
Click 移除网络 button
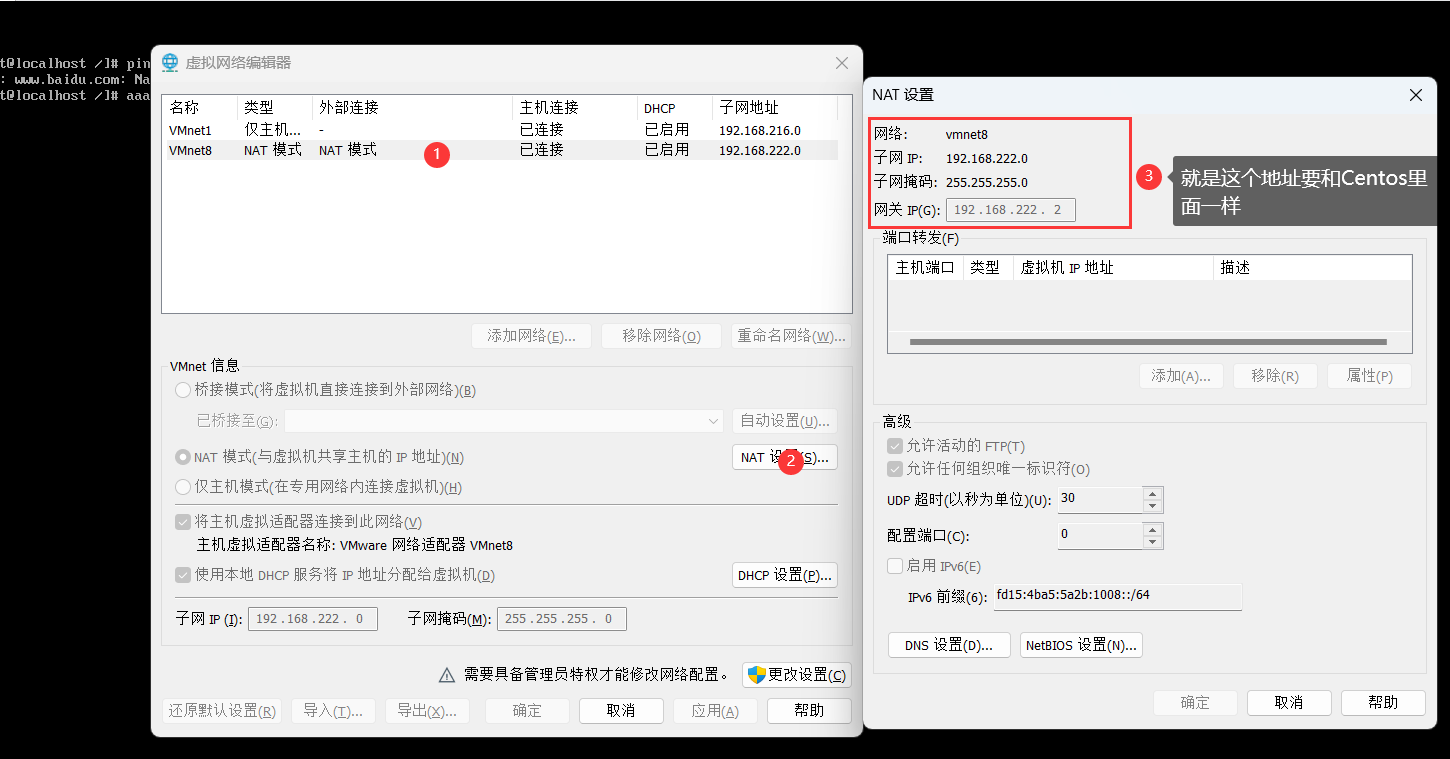pyautogui.click(x=661, y=336)
